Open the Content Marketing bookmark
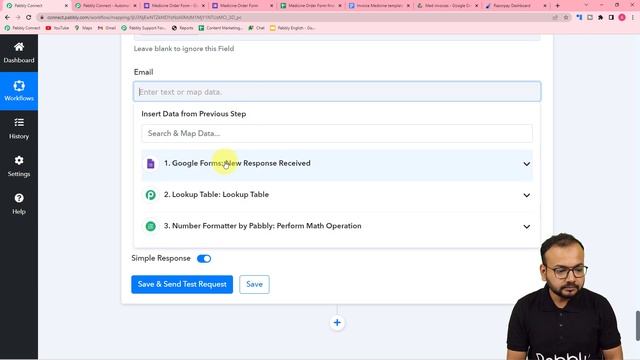This screenshot has height=360, width=640. 221,28
